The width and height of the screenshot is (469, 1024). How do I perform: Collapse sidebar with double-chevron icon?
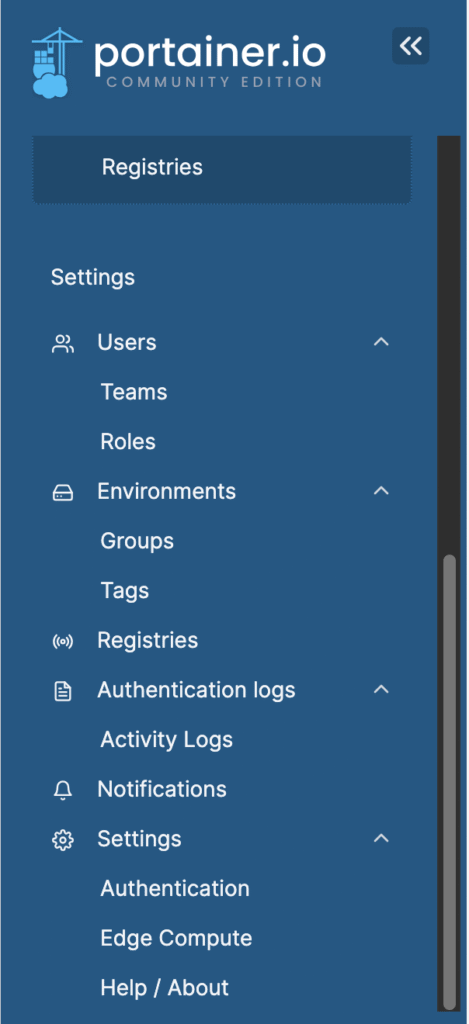[411, 46]
